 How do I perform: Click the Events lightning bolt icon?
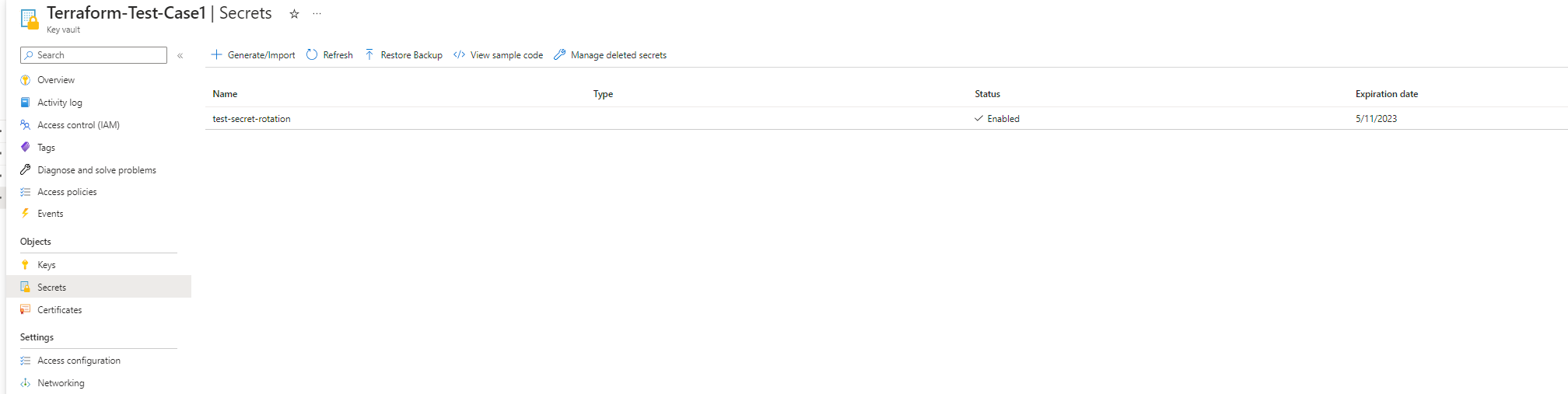click(x=26, y=214)
